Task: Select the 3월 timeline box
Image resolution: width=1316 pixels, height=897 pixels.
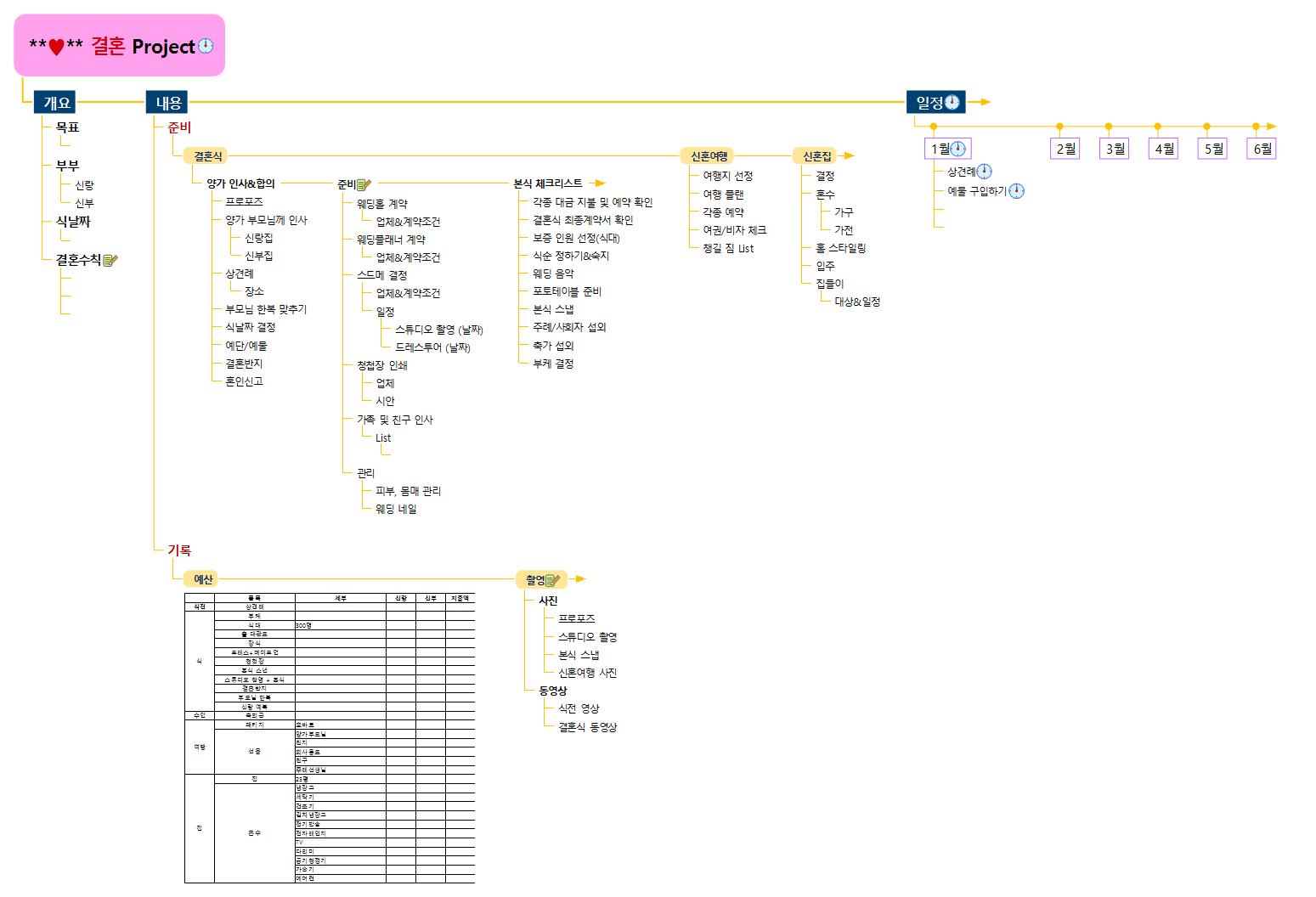Action: pos(1115,149)
